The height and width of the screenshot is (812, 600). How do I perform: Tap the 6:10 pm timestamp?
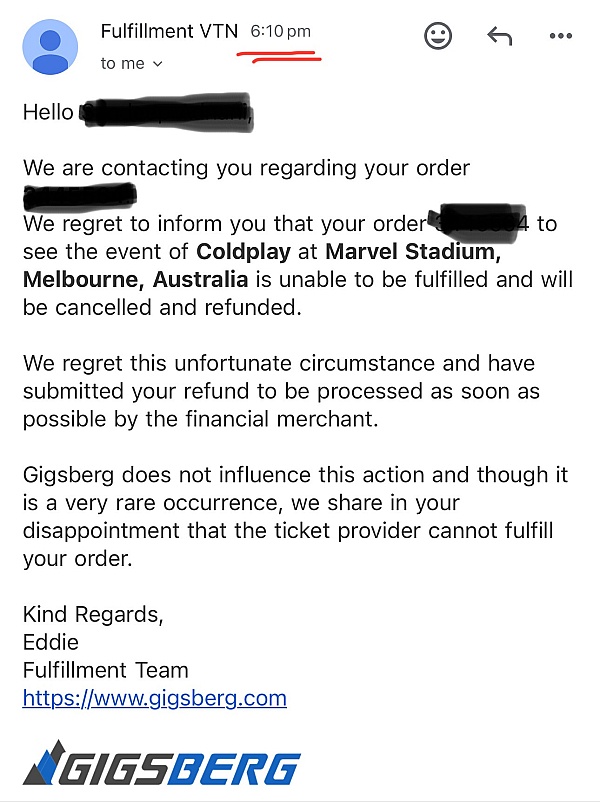point(281,32)
